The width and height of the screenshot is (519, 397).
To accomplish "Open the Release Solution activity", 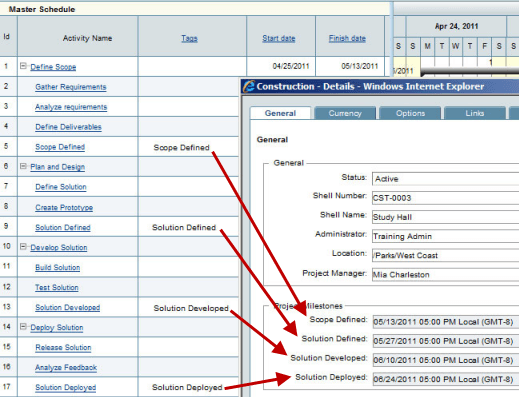I will 63,348.
